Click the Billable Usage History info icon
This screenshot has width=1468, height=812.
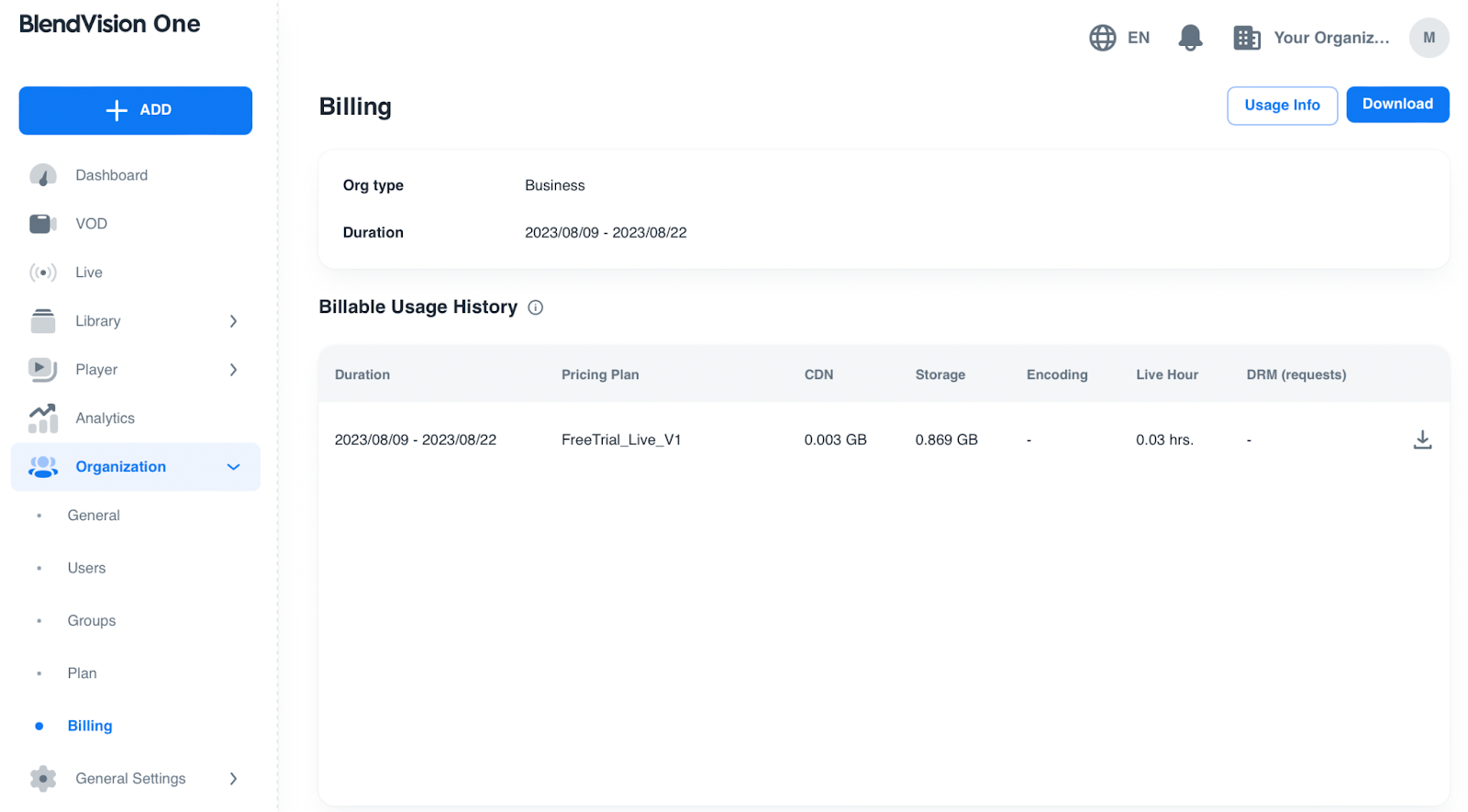tap(536, 307)
